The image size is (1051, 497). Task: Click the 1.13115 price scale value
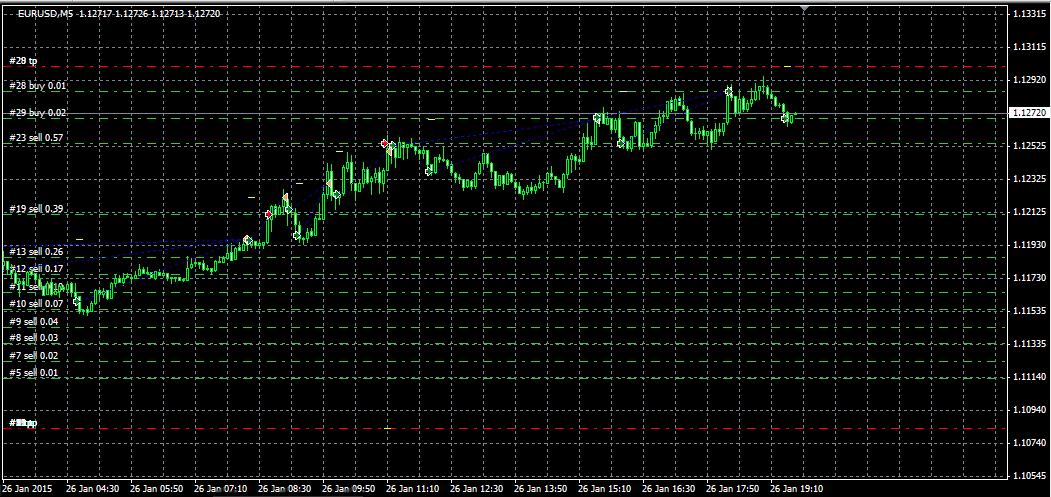[x=1028, y=47]
